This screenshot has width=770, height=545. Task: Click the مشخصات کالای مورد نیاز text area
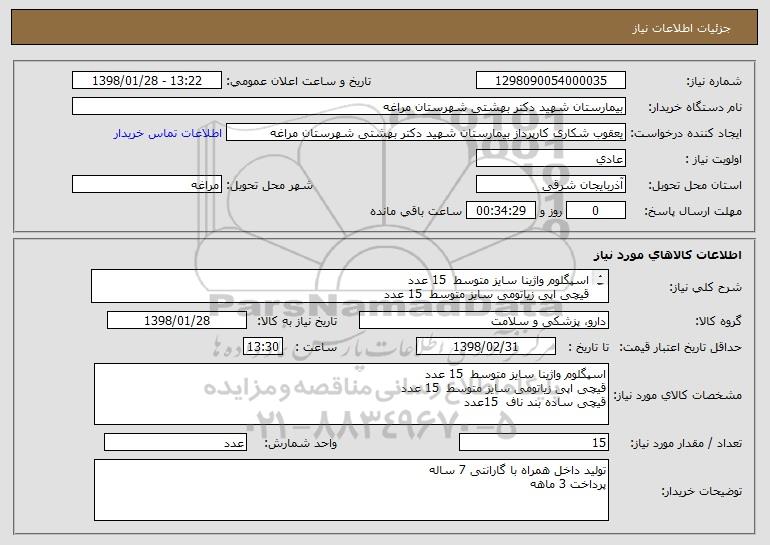pyautogui.click(x=351, y=394)
